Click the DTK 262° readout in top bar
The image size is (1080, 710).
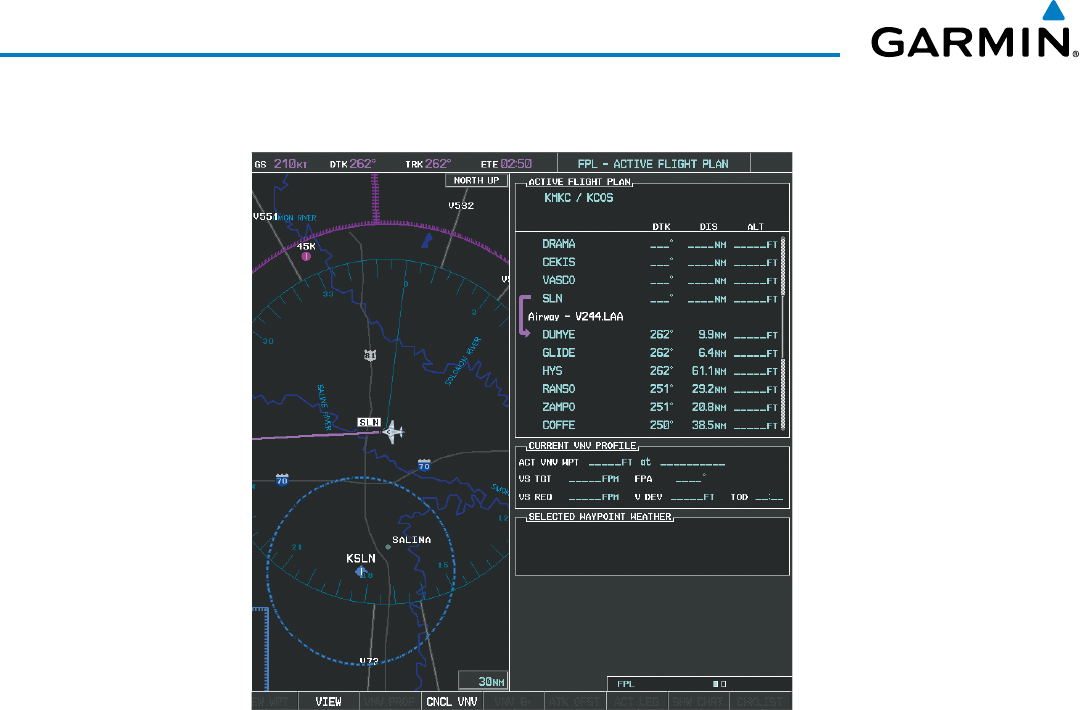coord(353,164)
